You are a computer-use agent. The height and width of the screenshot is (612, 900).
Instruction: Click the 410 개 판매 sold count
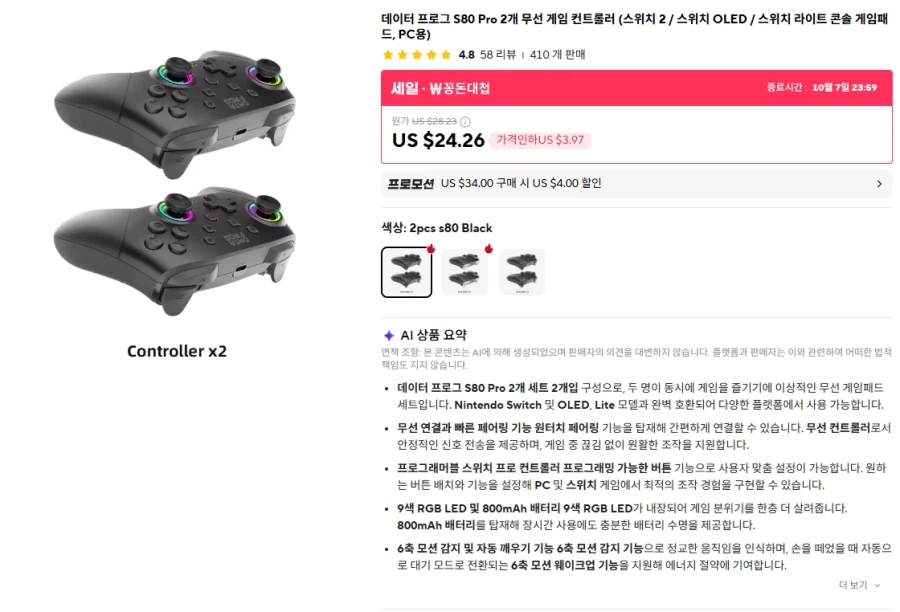pos(557,55)
